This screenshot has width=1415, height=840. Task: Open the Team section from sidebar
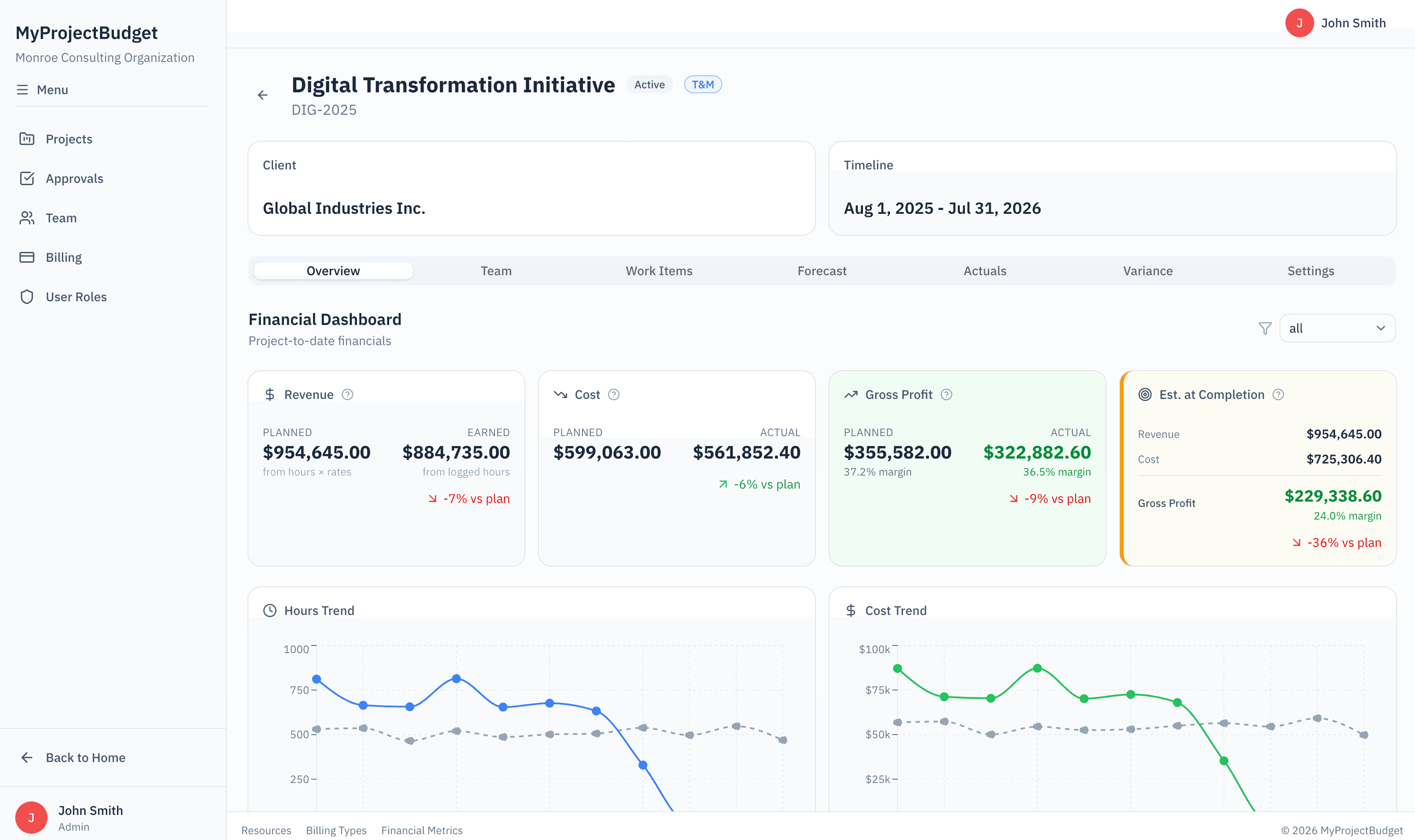pyautogui.click(x=61, y=217)
